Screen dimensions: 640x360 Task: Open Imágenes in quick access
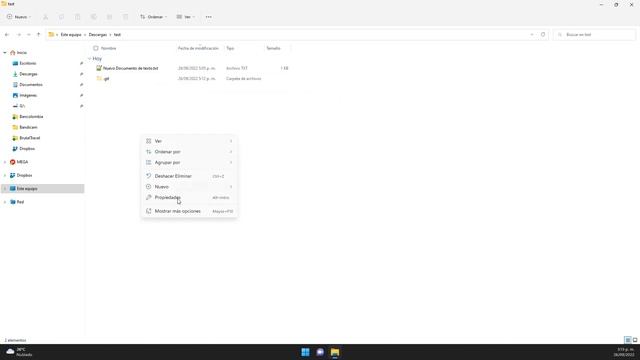coord(28,95)
